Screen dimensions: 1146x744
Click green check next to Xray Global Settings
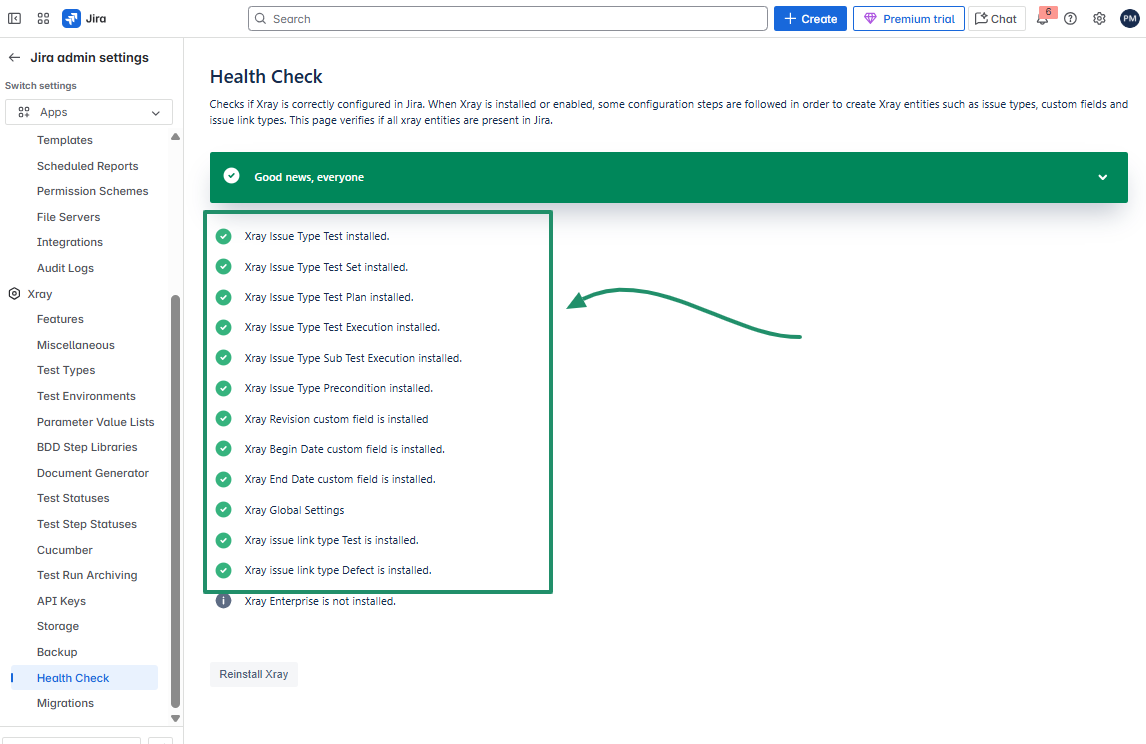point(224,510)
